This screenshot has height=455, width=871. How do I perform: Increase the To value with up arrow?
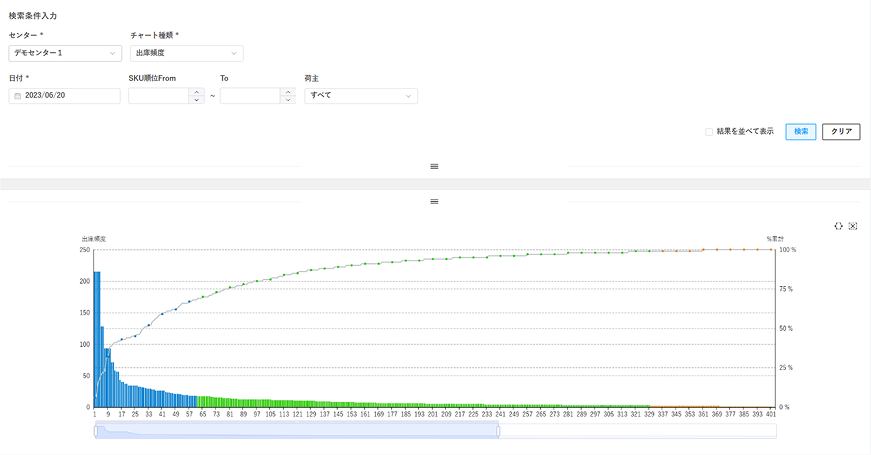(x=288, y=92)
